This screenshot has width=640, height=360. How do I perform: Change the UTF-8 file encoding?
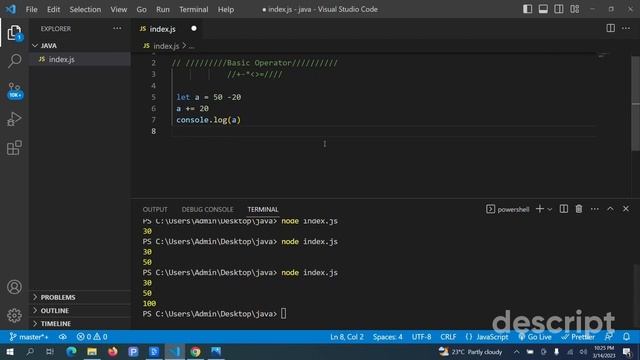pyautogui.click(x=421, y=337)
